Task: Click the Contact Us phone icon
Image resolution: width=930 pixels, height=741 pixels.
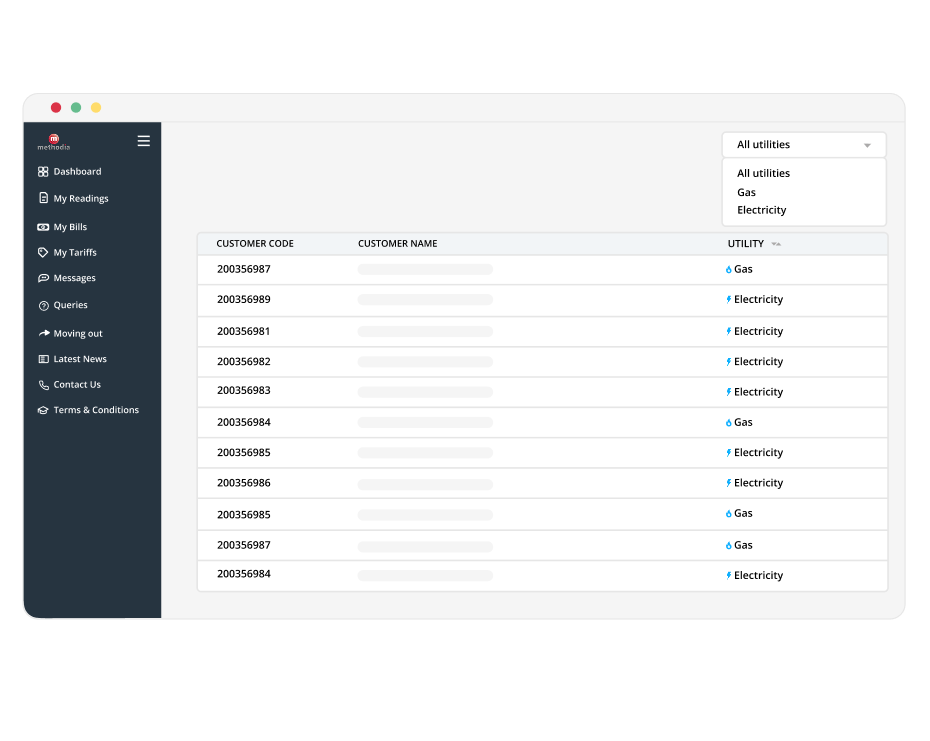Action: (43, 385)
